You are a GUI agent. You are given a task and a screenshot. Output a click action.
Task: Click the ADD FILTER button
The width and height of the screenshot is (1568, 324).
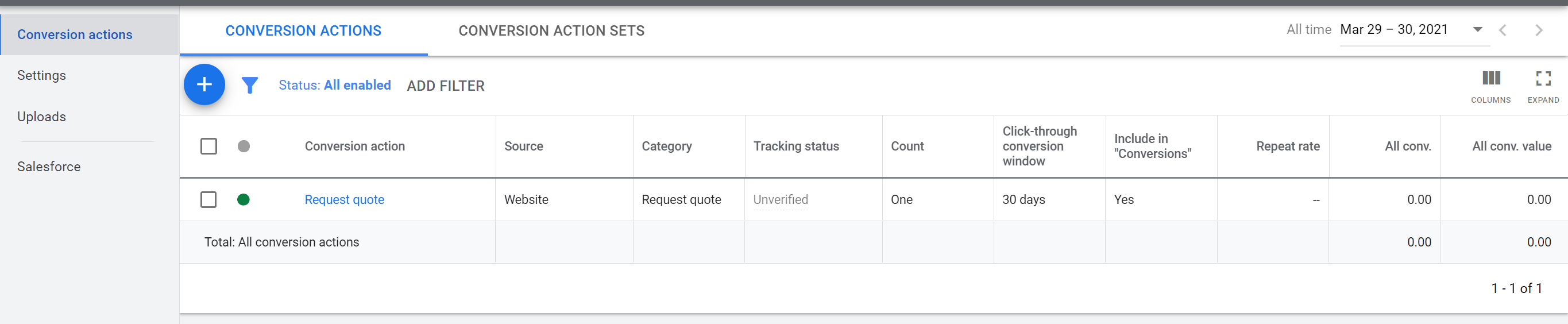446,86
